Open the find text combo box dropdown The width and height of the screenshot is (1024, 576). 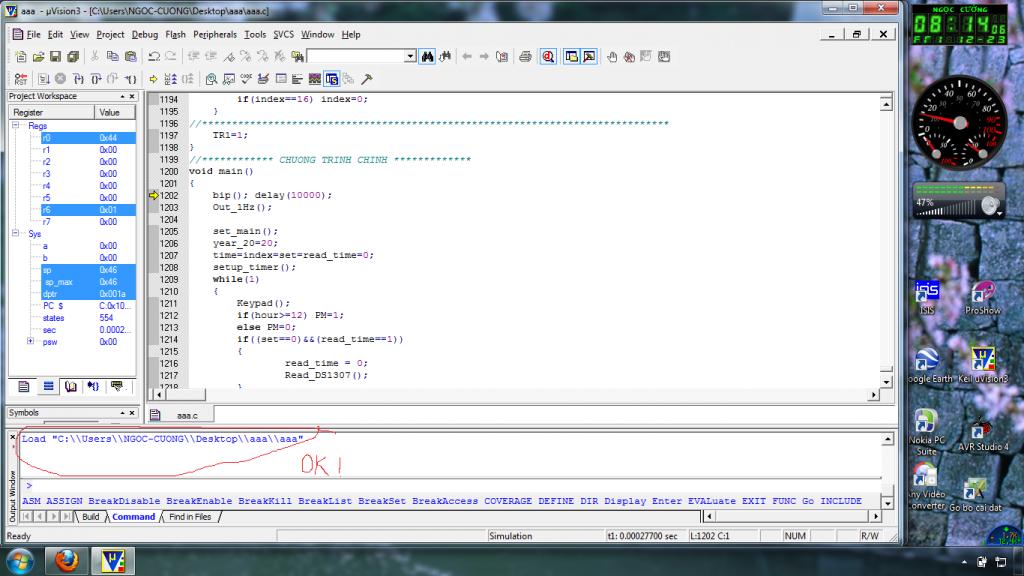pyautogui.click(x=410, y=57)
